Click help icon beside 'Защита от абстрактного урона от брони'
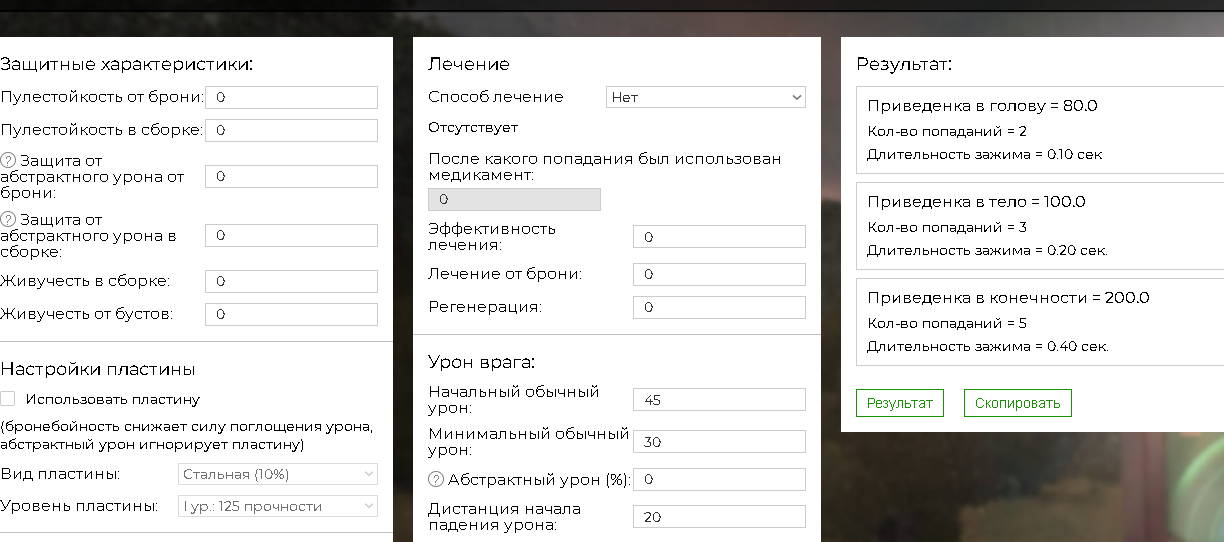This screenshot has width=1224, height=542. pos(8,160)
